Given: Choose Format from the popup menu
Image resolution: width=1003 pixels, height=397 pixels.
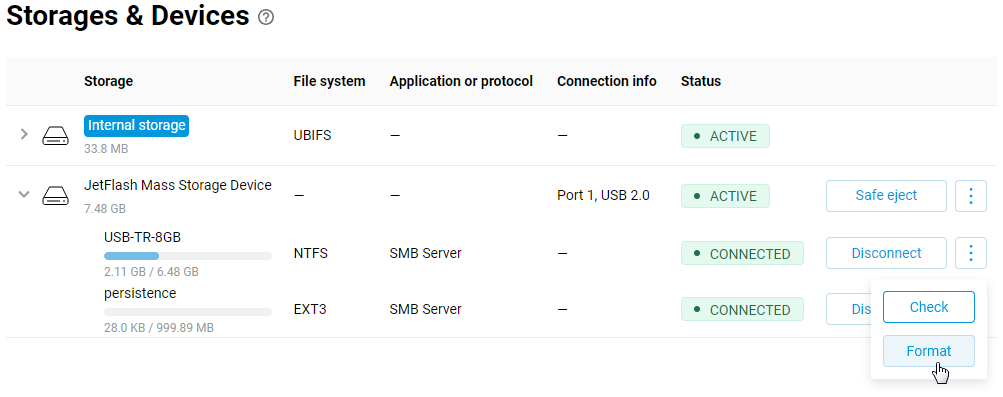Looking at the screenshot, I should pyautogui.click(x=929, y=351).
